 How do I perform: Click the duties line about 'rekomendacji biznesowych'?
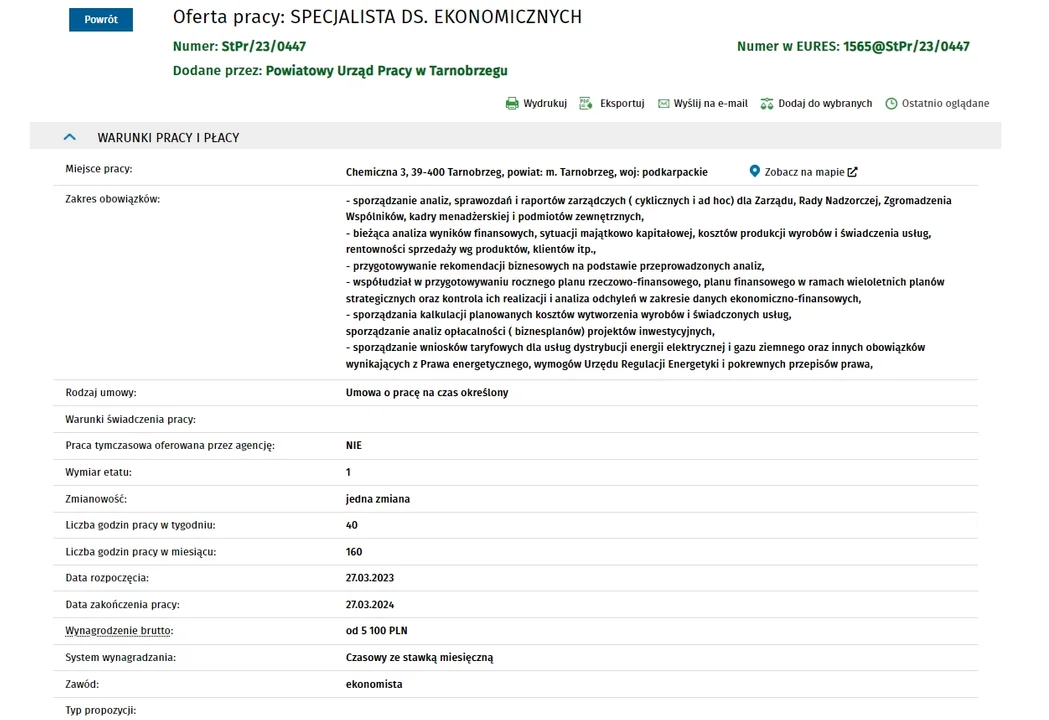[555, 266]
